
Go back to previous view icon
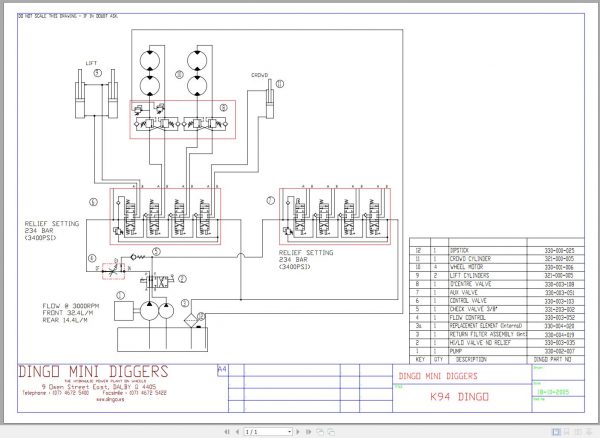pyautogui.click(x=320, y=432)
